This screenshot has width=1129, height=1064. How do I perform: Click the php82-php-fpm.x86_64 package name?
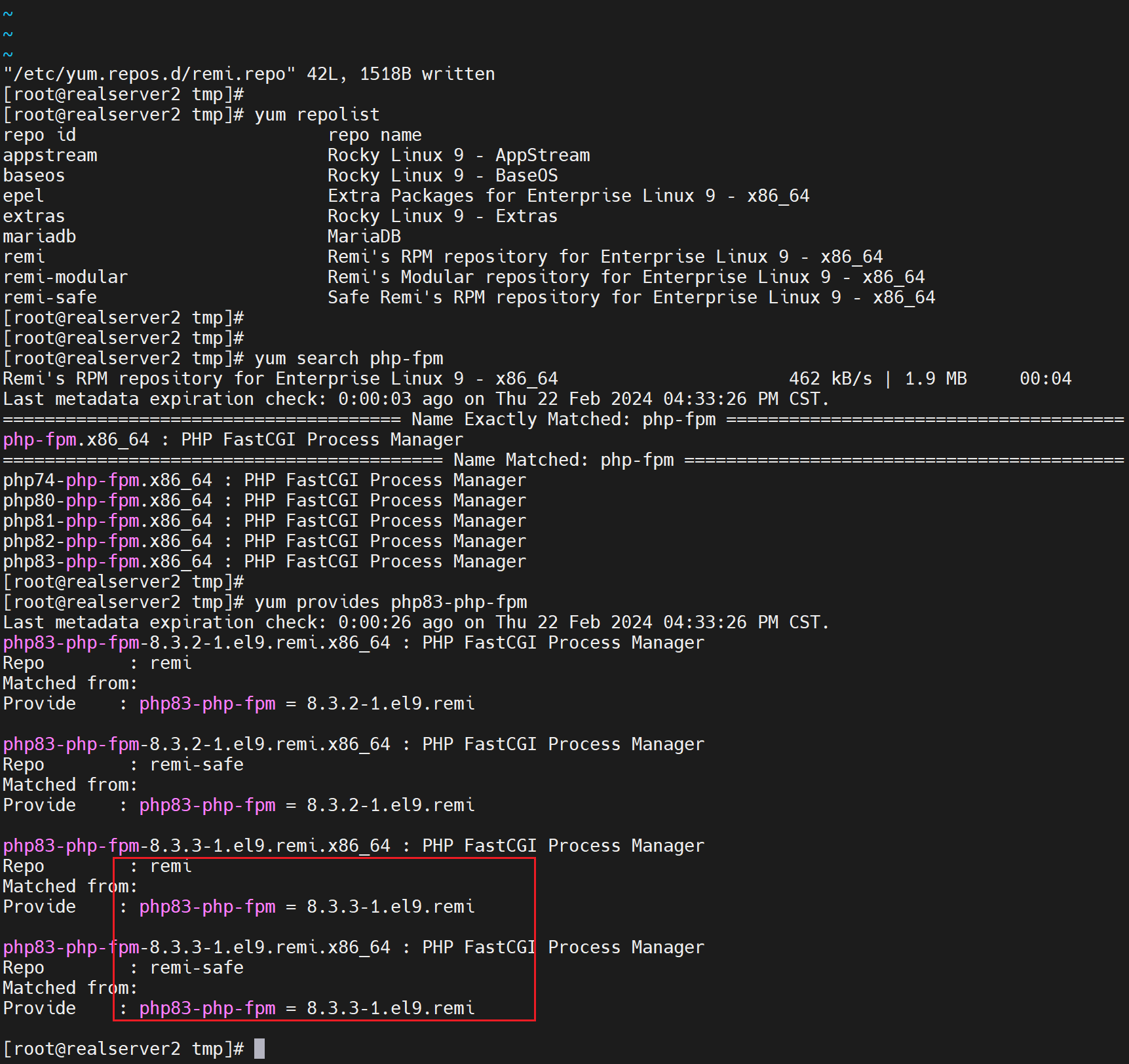[107, 541]
